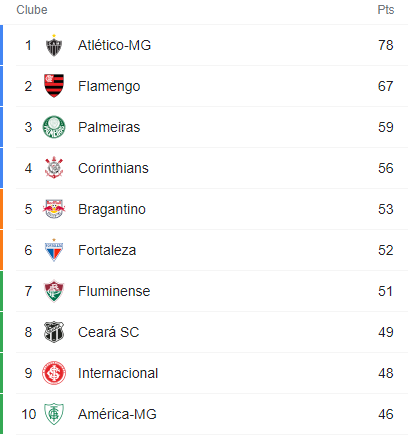Click the green qualification bar beside Fluminense
408x435 pixels.
1,291
